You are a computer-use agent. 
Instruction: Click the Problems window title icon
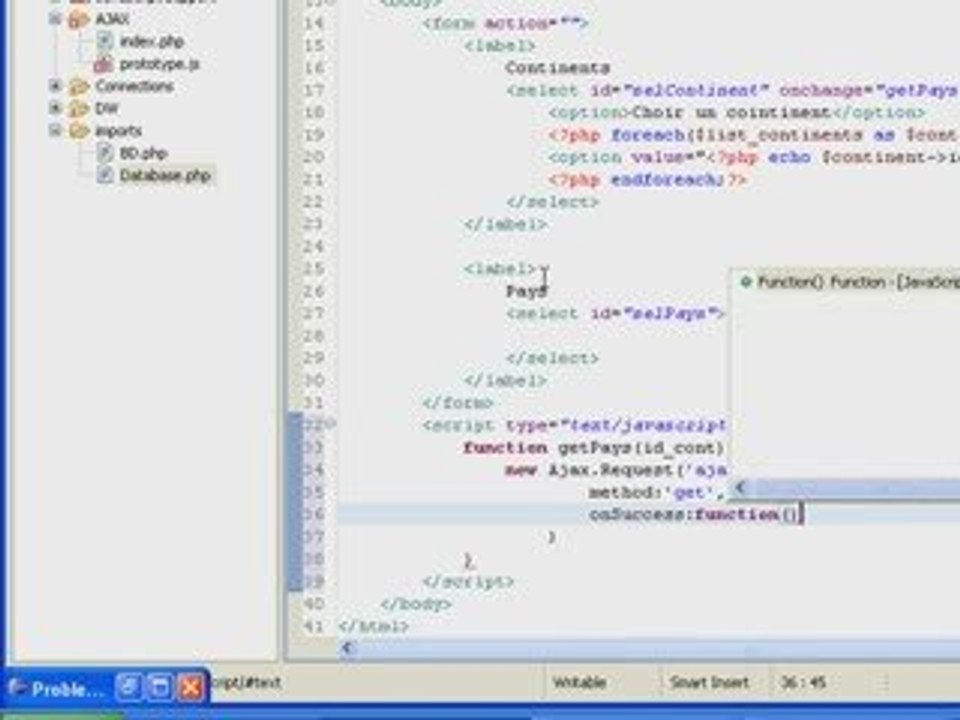17,688
